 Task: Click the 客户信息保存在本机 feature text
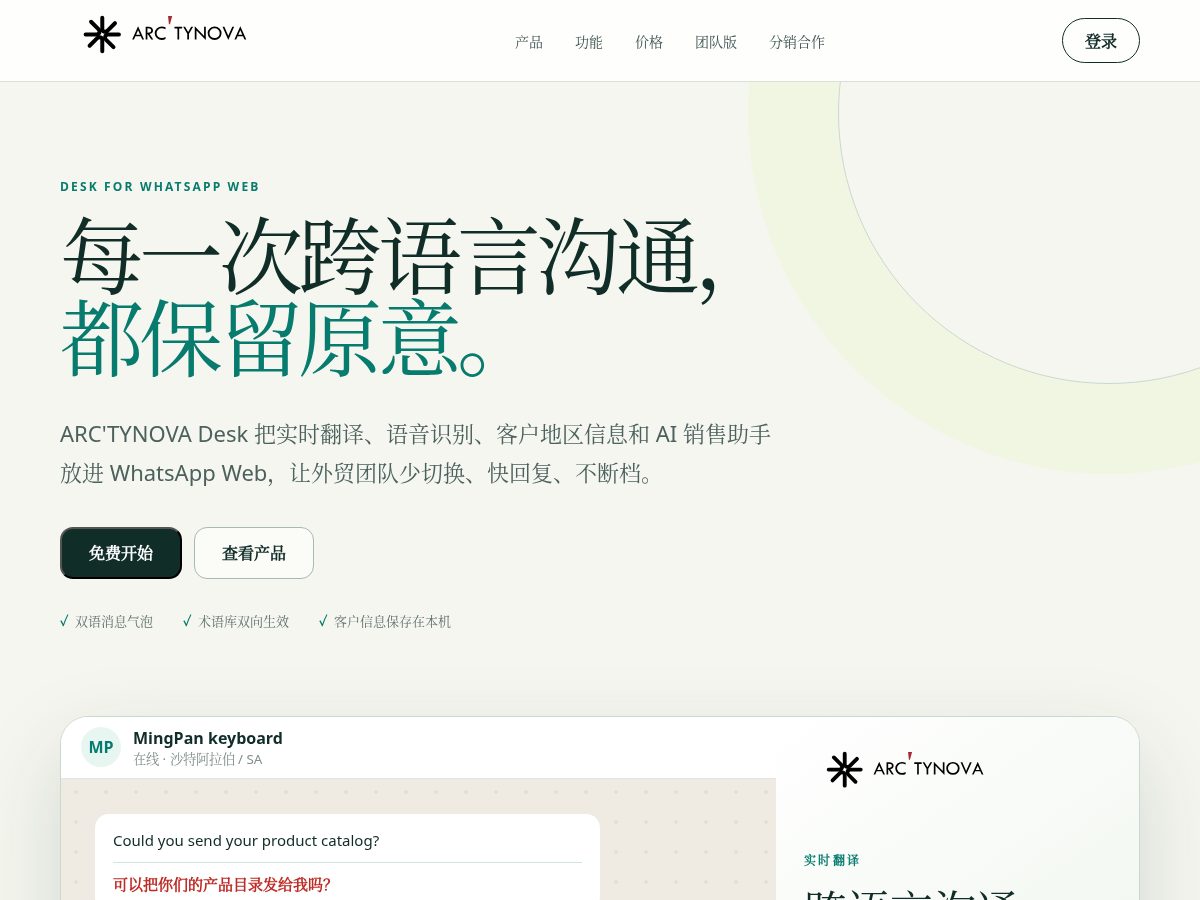(x=392, y=621)
